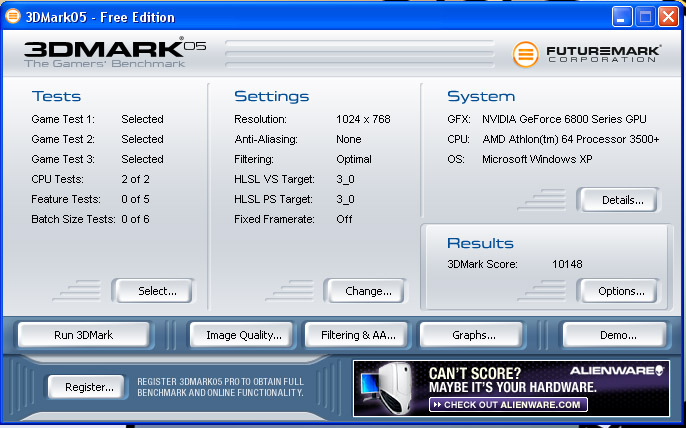Click the maximize button in title bar
This screenshot has height=428, width=686.
[x=645, y=17]
